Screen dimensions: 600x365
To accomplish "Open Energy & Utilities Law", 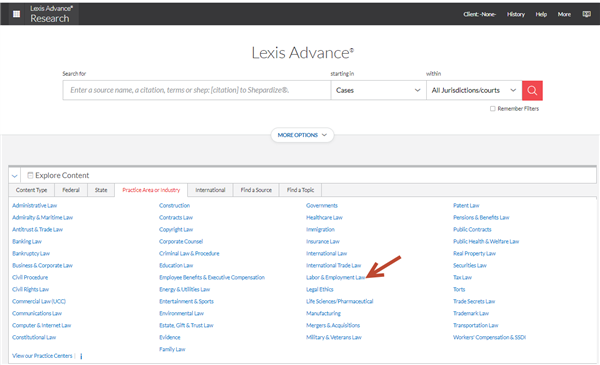I will (x=184, y=289).
